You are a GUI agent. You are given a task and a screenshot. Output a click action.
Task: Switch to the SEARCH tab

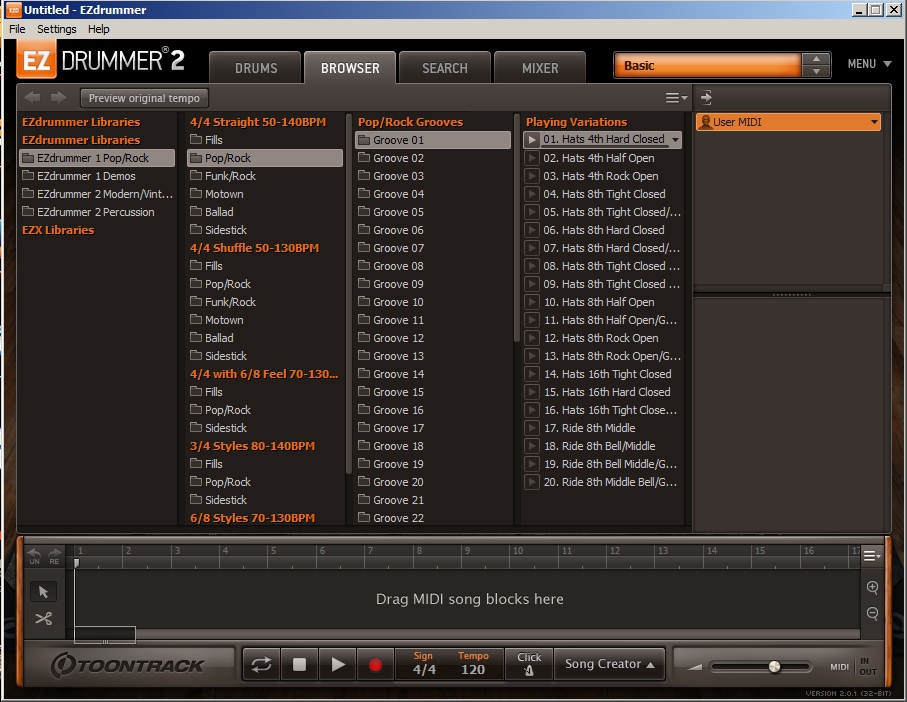click(x=445, y=68)
